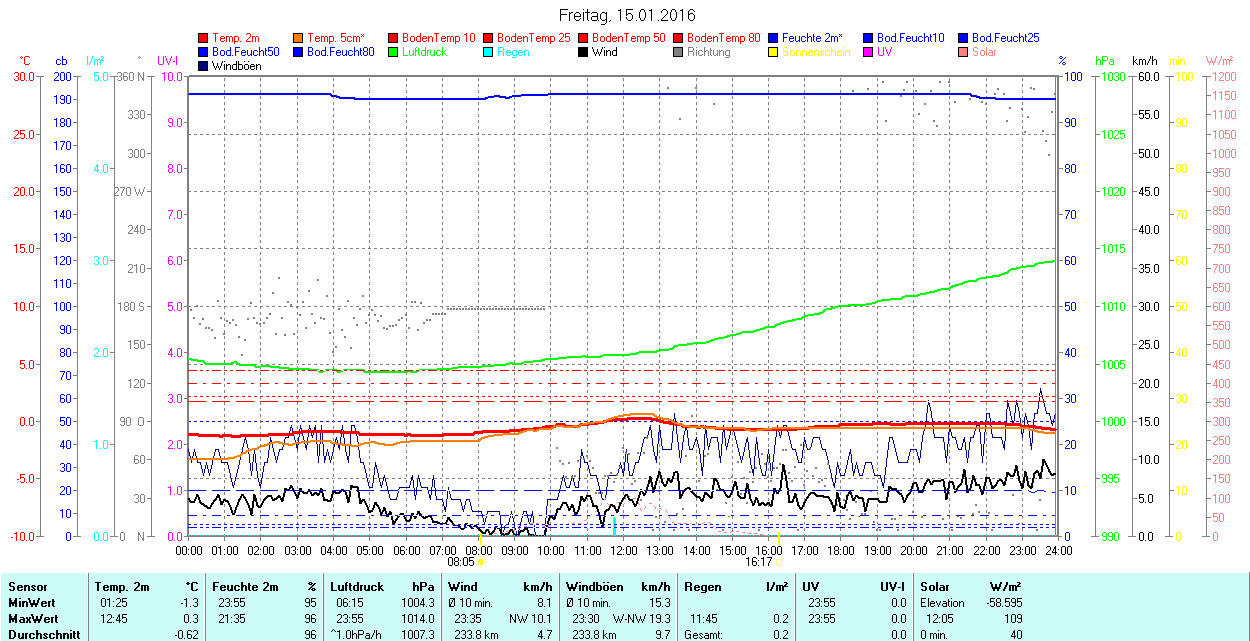Click the black Wind legend square
This screenshot has height=641, width=1250.
point(583,52)
